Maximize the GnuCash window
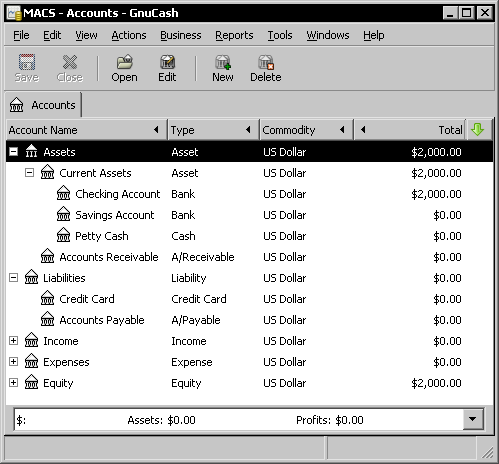499x464 pixels. click(x=467, y=13)
